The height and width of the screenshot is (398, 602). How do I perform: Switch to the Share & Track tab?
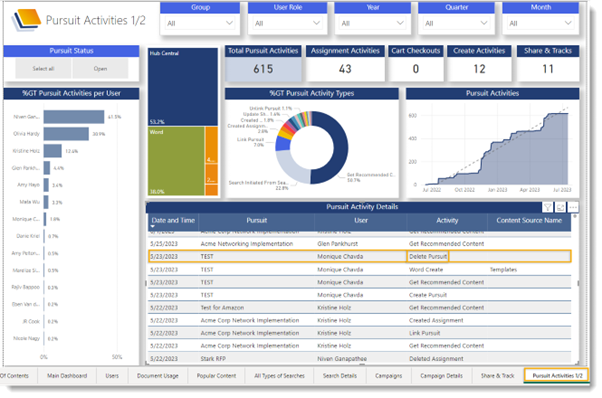click(x=497, y=376)
